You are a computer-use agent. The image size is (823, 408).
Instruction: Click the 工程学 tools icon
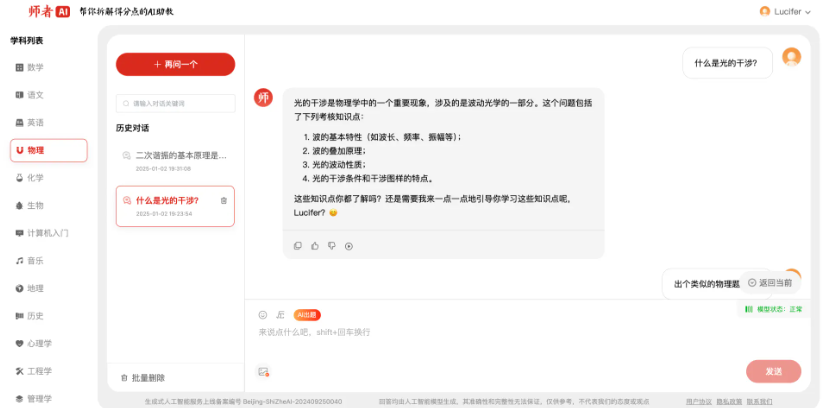pyautogui.click(x=19, y=371)
